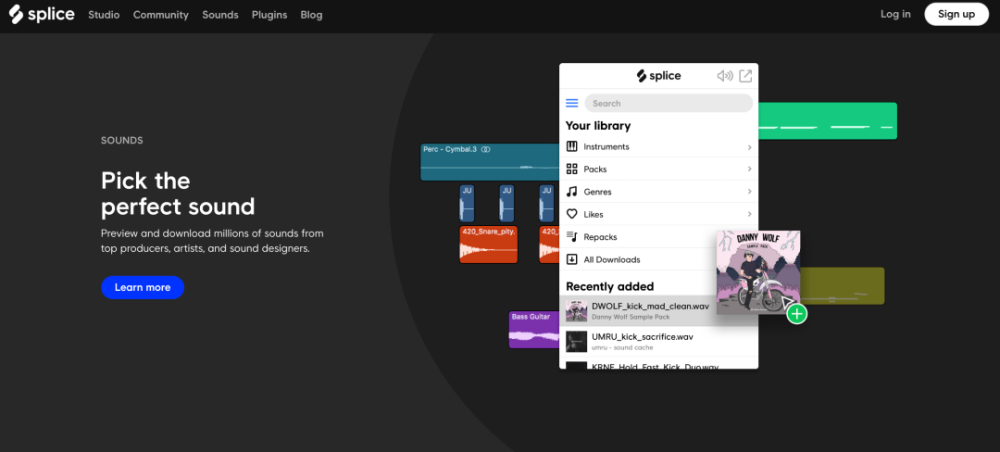
Task: Click the Recently added heading
Action: (x=610, y=286)
